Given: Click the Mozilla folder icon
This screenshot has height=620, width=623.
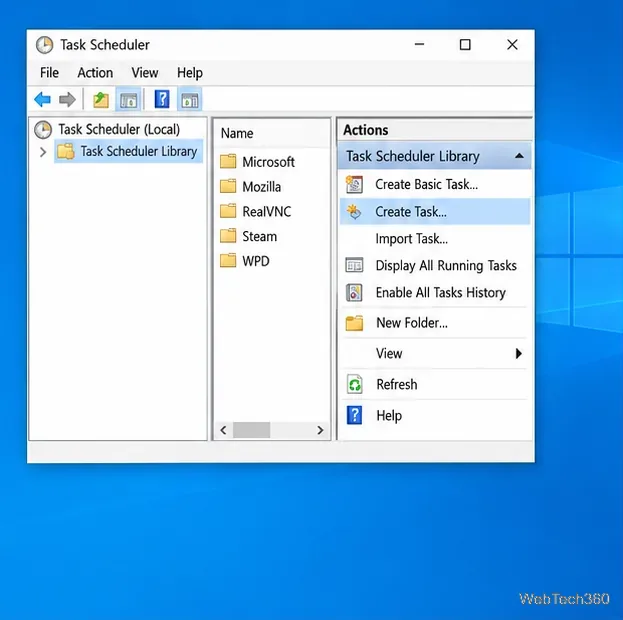Looking at the screenshot, I should click(228, 186).
